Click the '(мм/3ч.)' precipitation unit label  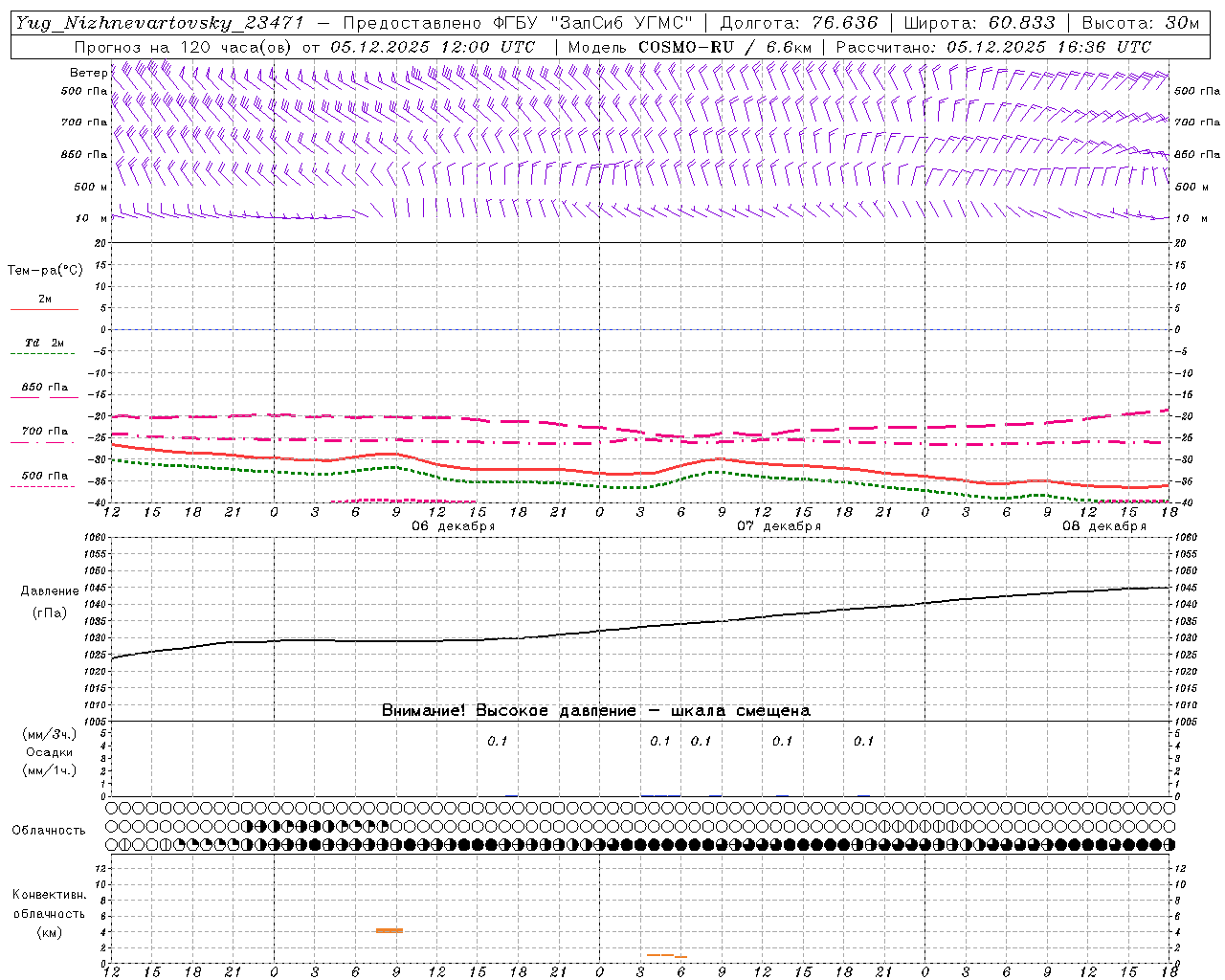[50, 734]
